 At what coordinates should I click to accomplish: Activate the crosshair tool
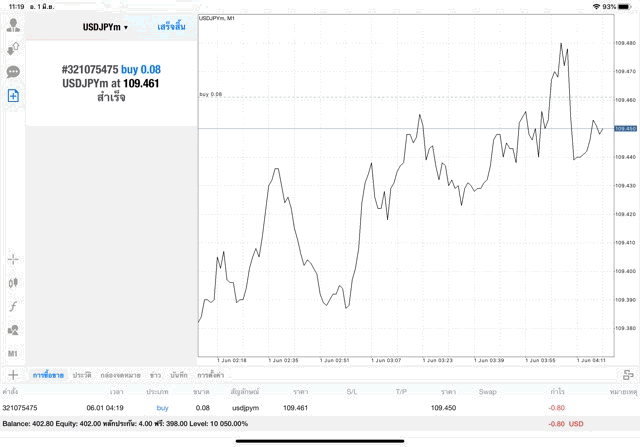point(14,259)
